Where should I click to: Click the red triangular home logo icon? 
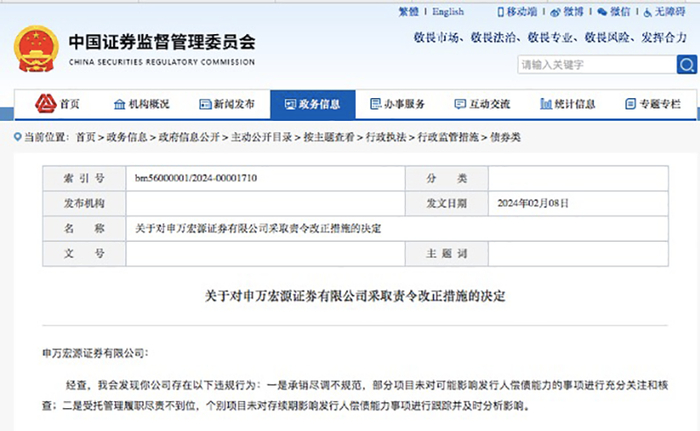(46, 104)
